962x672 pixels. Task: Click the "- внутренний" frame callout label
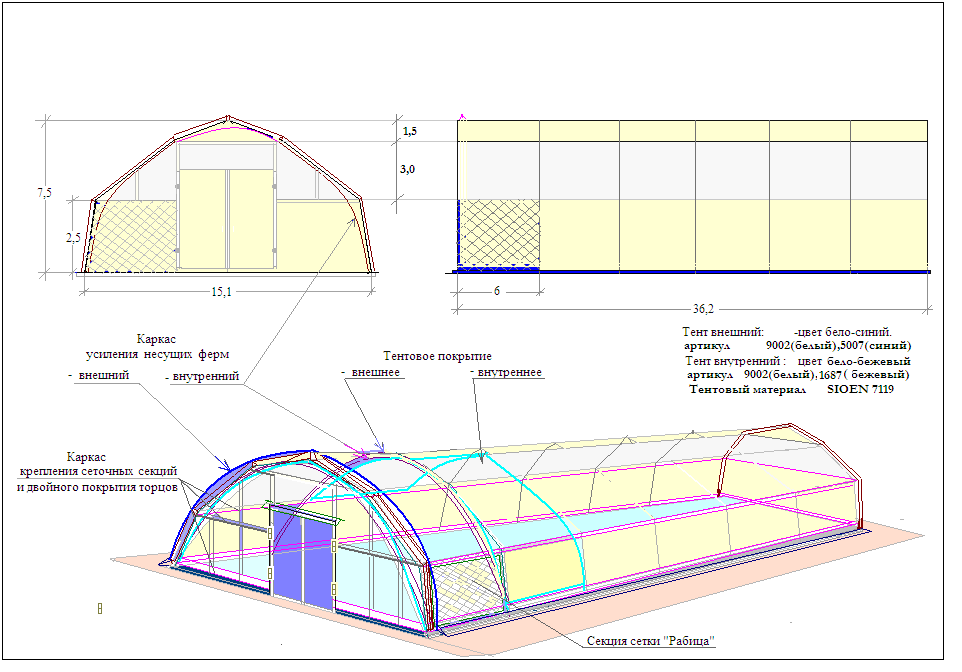point(201,377)
